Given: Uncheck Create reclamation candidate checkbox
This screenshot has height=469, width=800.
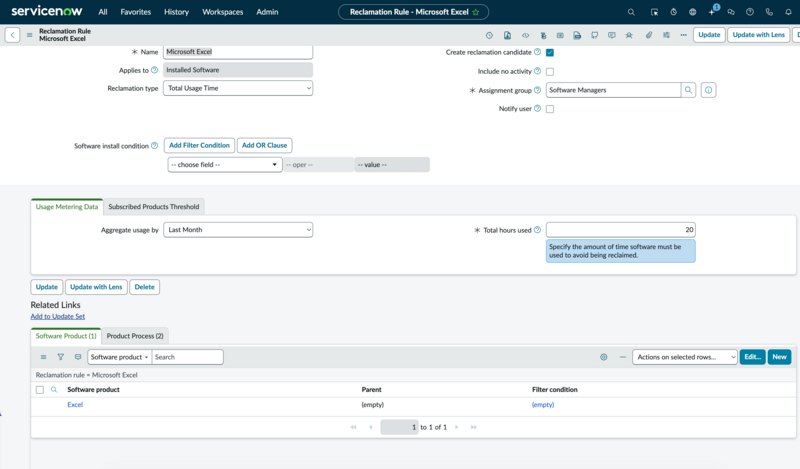Looking at the screenshot, I should point(549,52).
